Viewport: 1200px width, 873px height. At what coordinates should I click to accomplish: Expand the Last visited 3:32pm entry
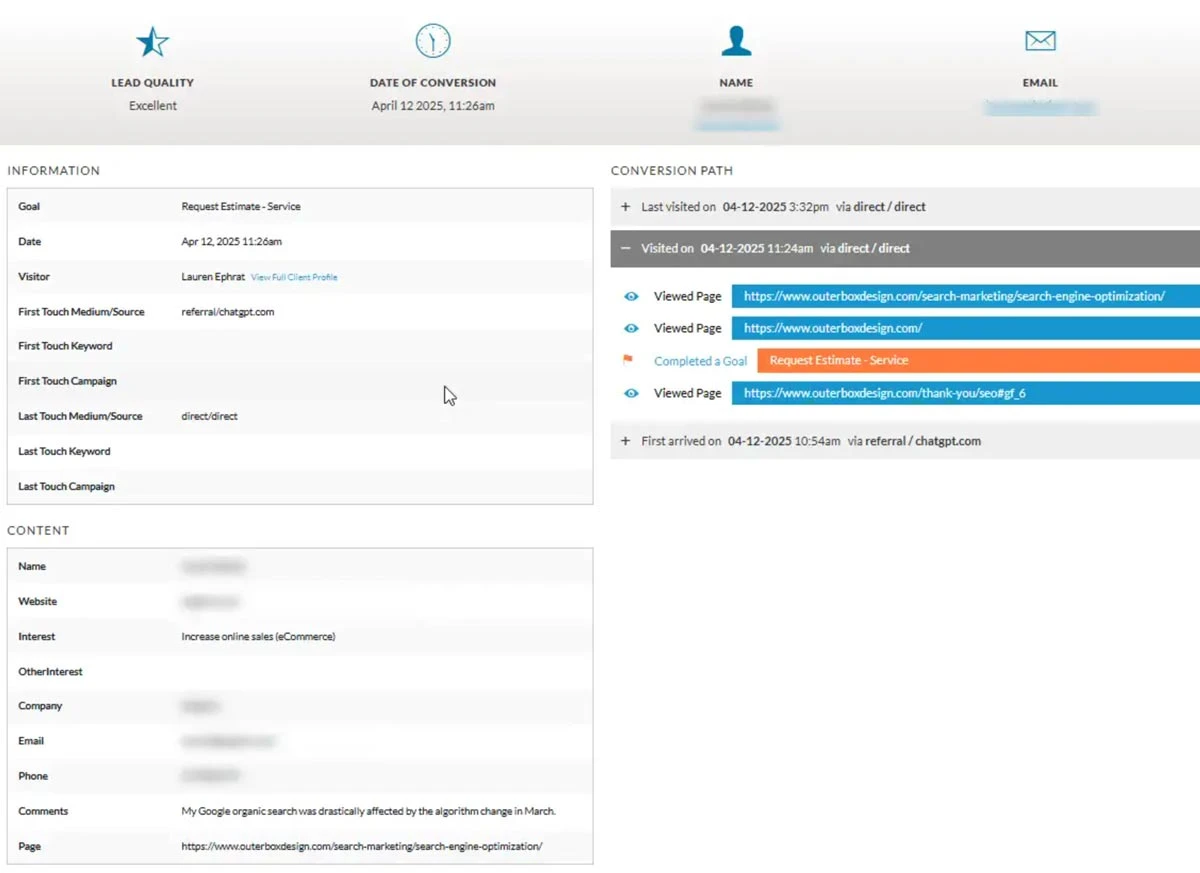pos(626,207)
